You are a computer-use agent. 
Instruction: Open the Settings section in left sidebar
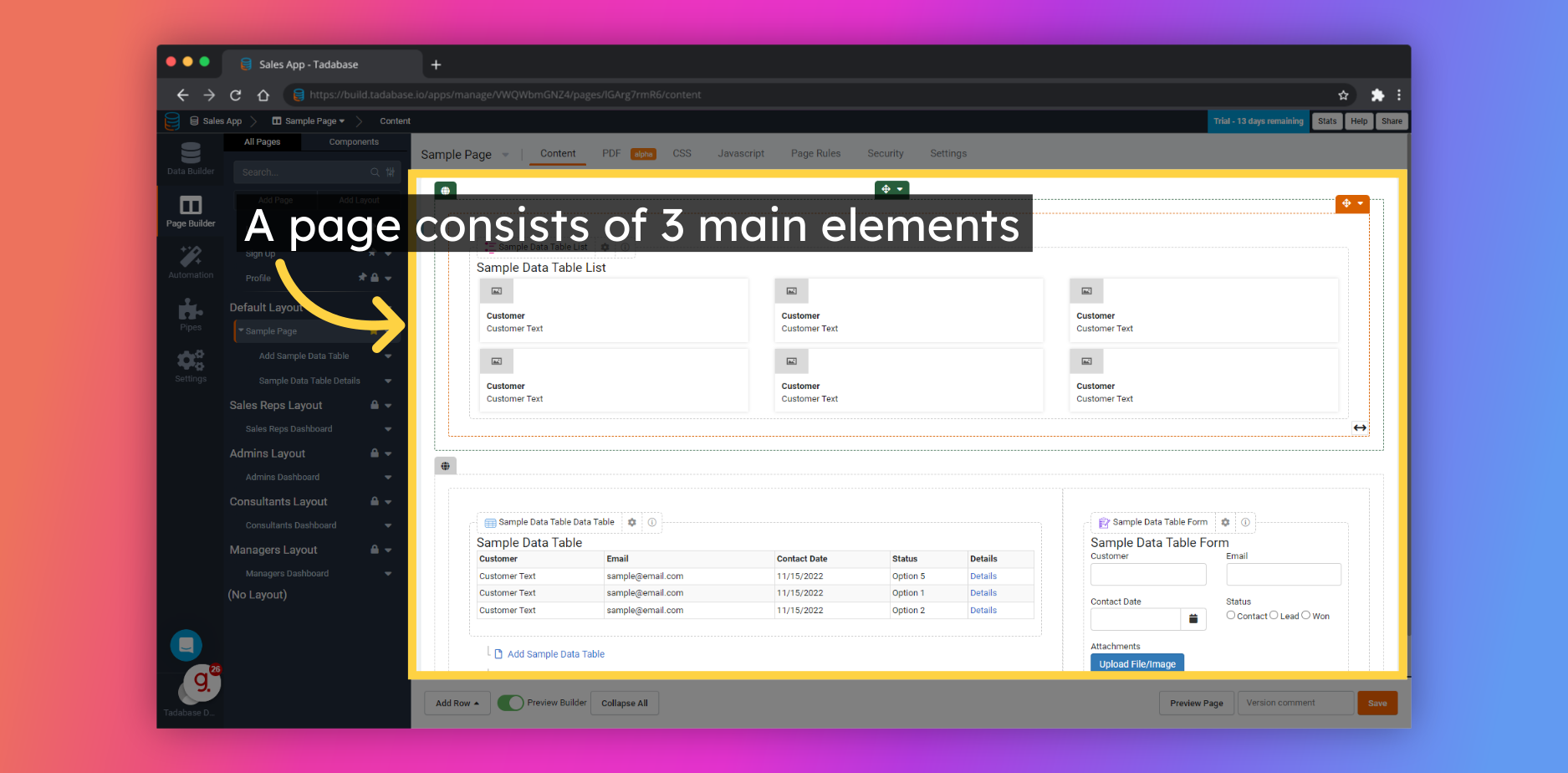191,366
